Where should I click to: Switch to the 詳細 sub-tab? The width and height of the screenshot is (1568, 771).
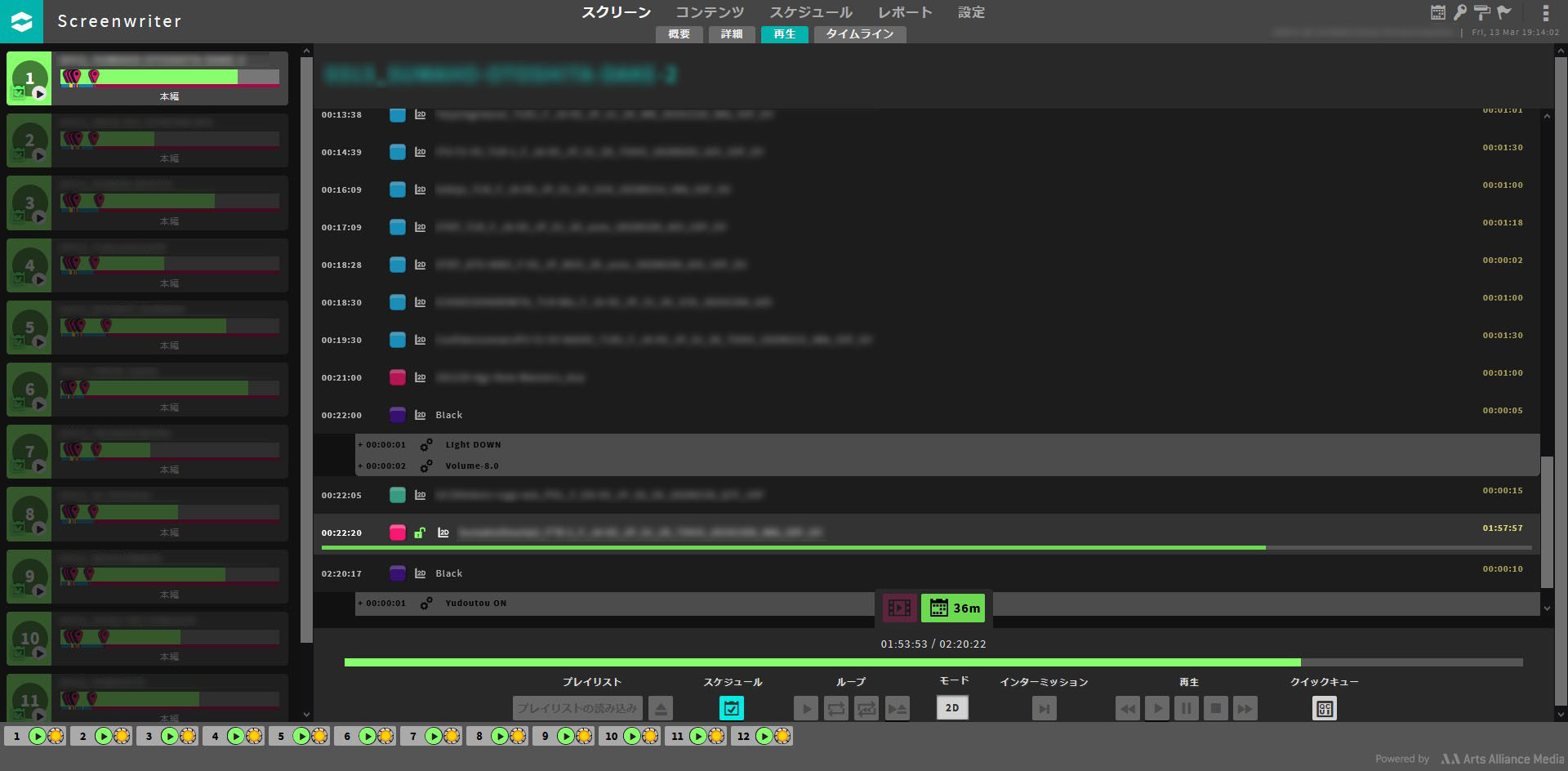pyautogui.click(x=732, y=34)
